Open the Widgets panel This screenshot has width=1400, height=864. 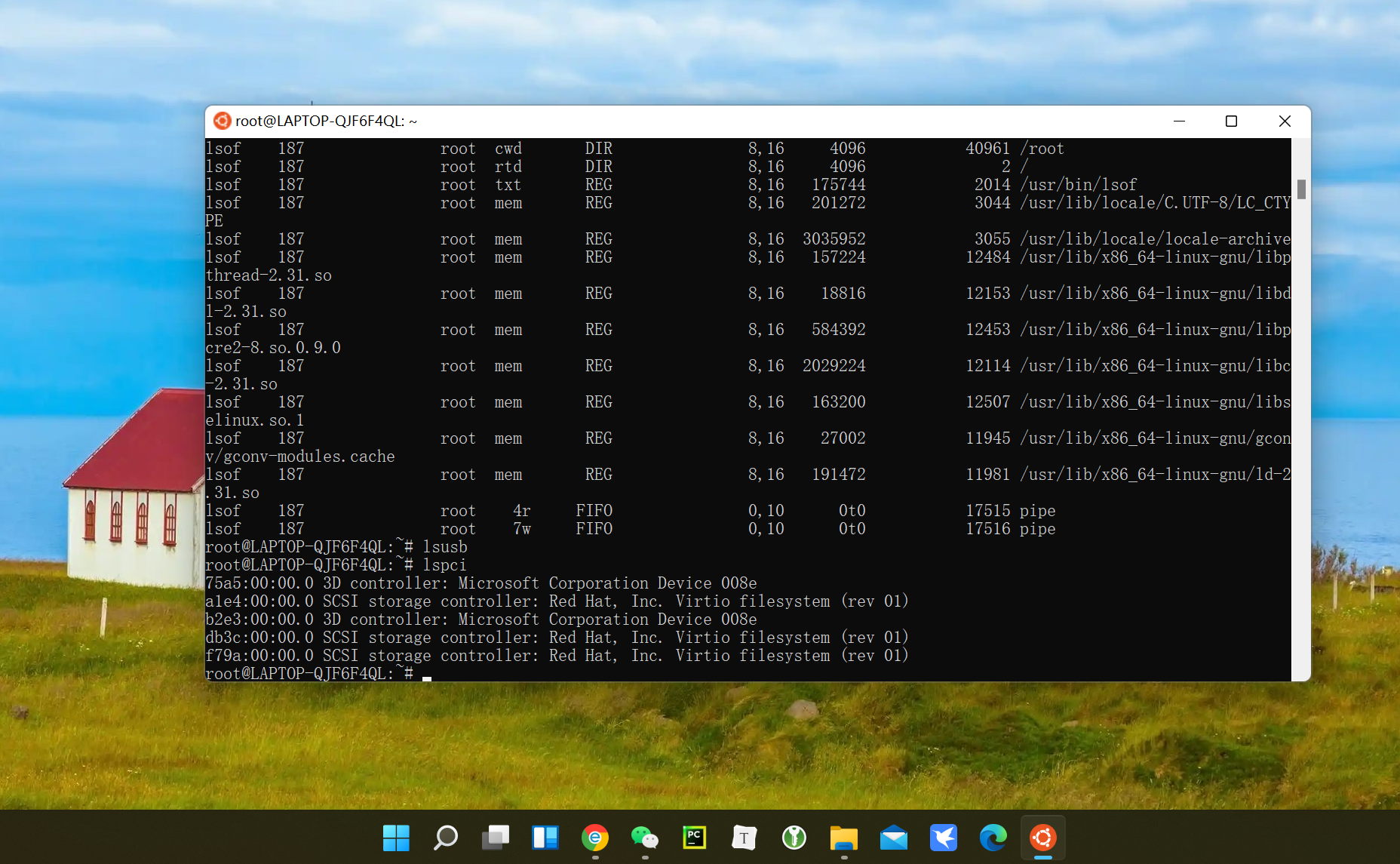click(545, 838)
